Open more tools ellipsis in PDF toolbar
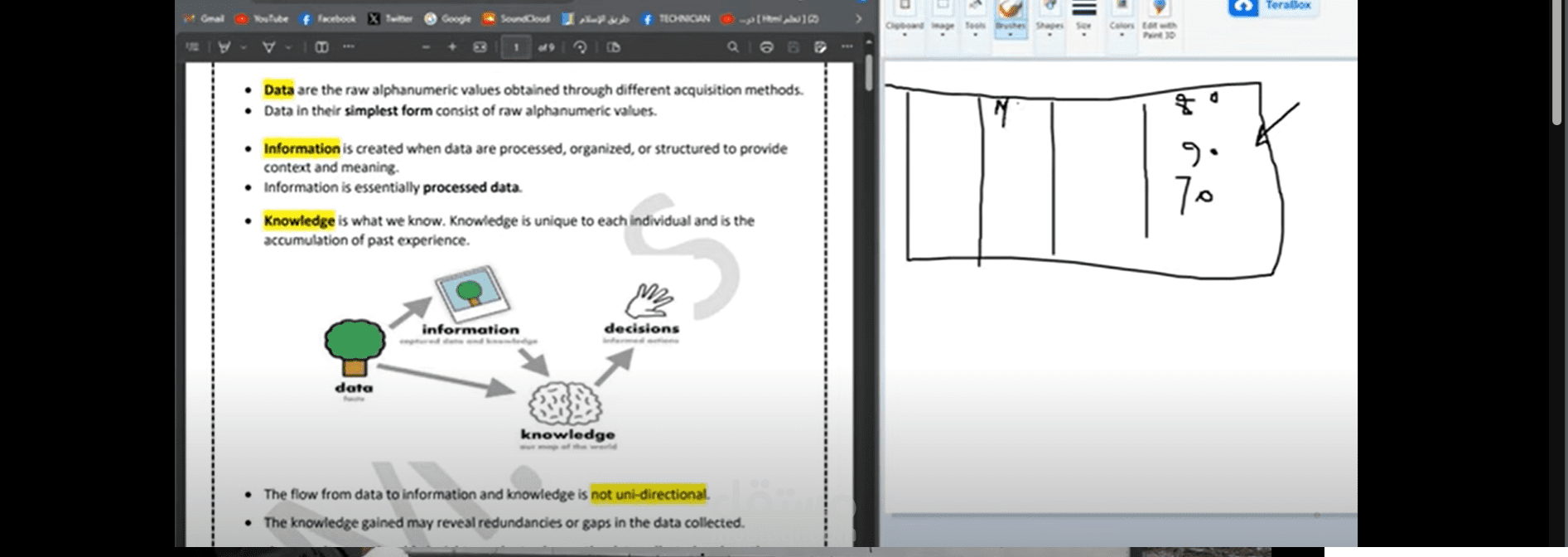 coord(349,47)
